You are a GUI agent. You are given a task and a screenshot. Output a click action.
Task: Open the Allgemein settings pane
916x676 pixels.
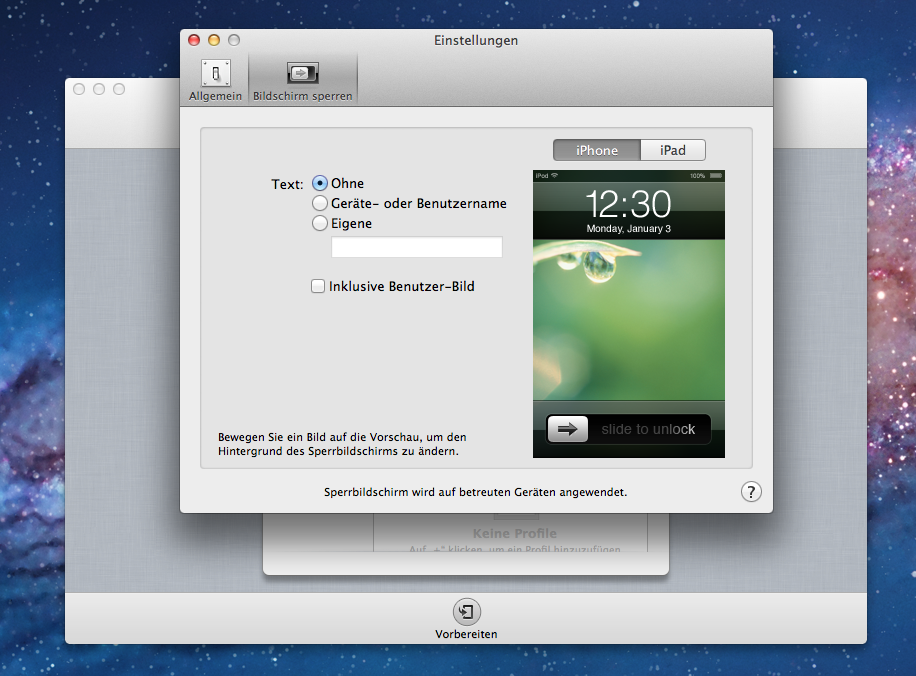coord(215,80)
